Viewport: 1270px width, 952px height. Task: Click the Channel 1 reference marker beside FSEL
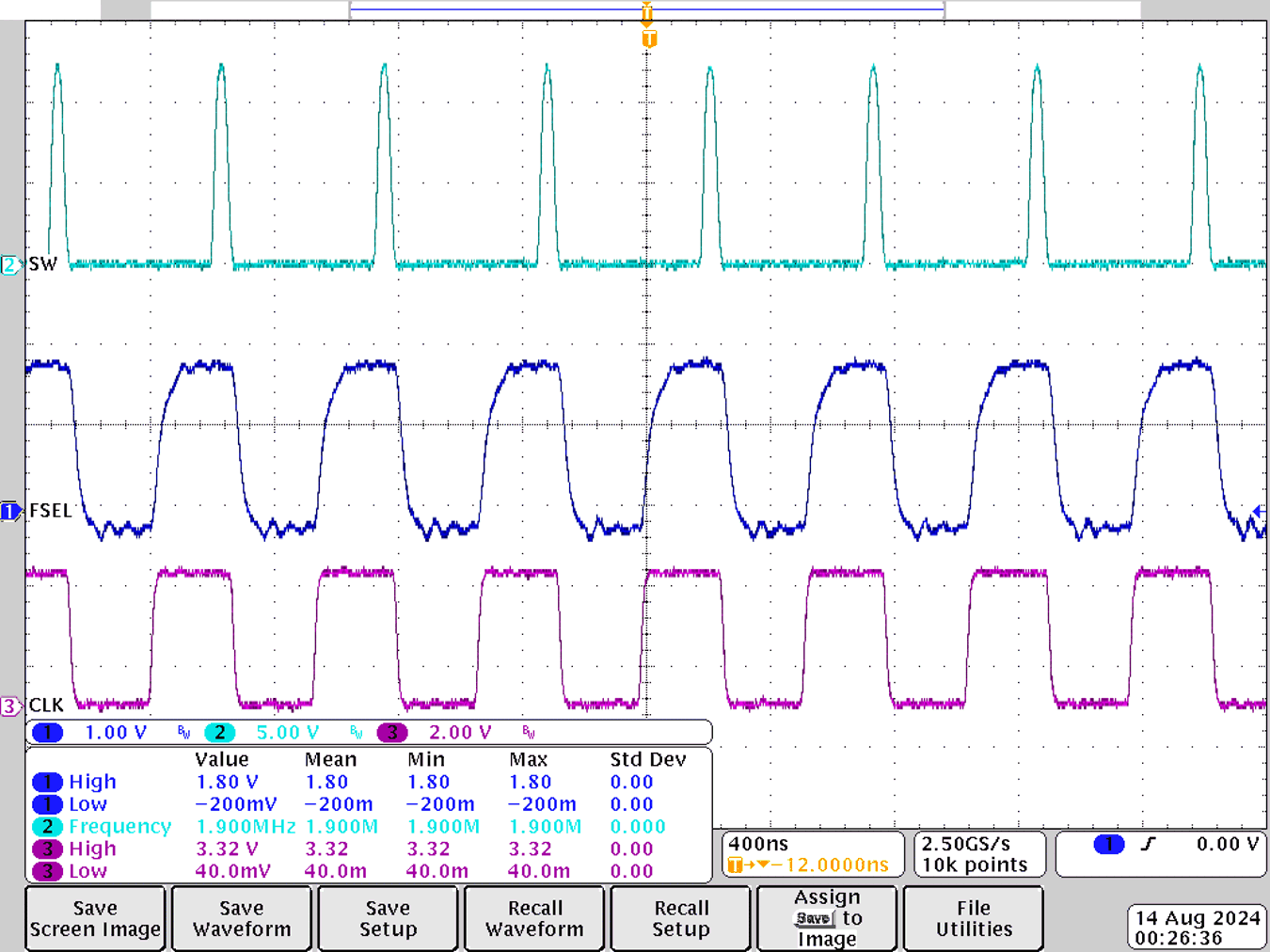coord(9,511)
